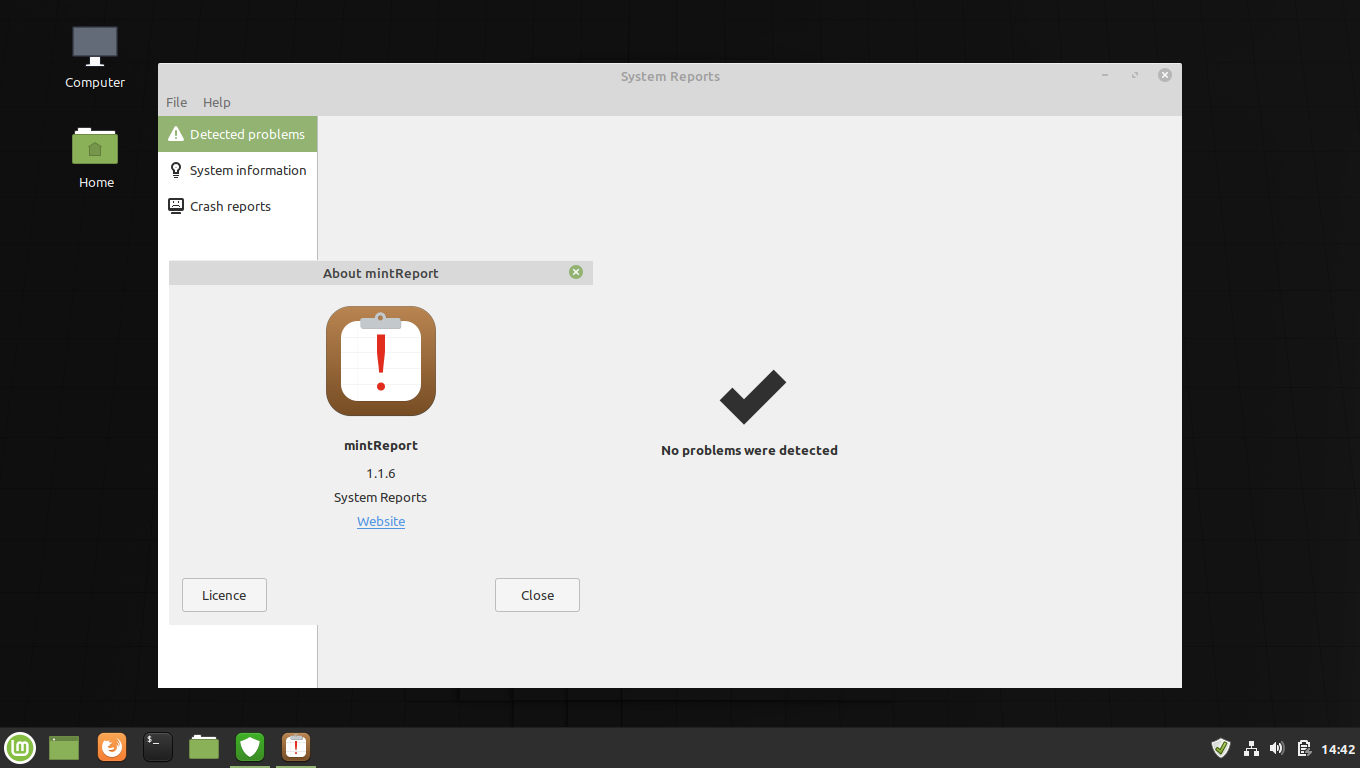Viewport: 1360px width, 768px height.
Task: Open the network tray icon
Action: (x=1251, y=748)
